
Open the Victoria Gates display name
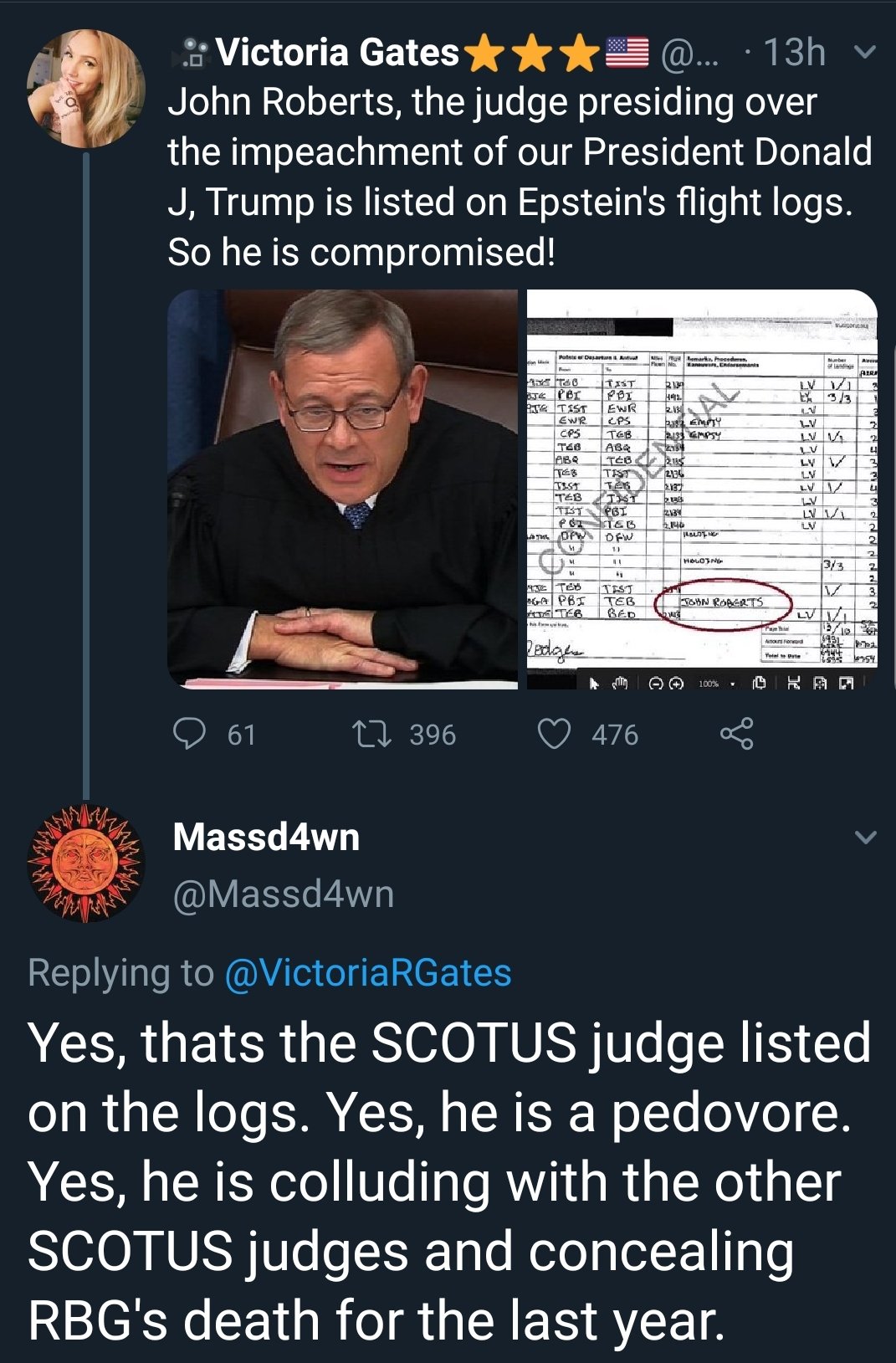coord(338,53)
